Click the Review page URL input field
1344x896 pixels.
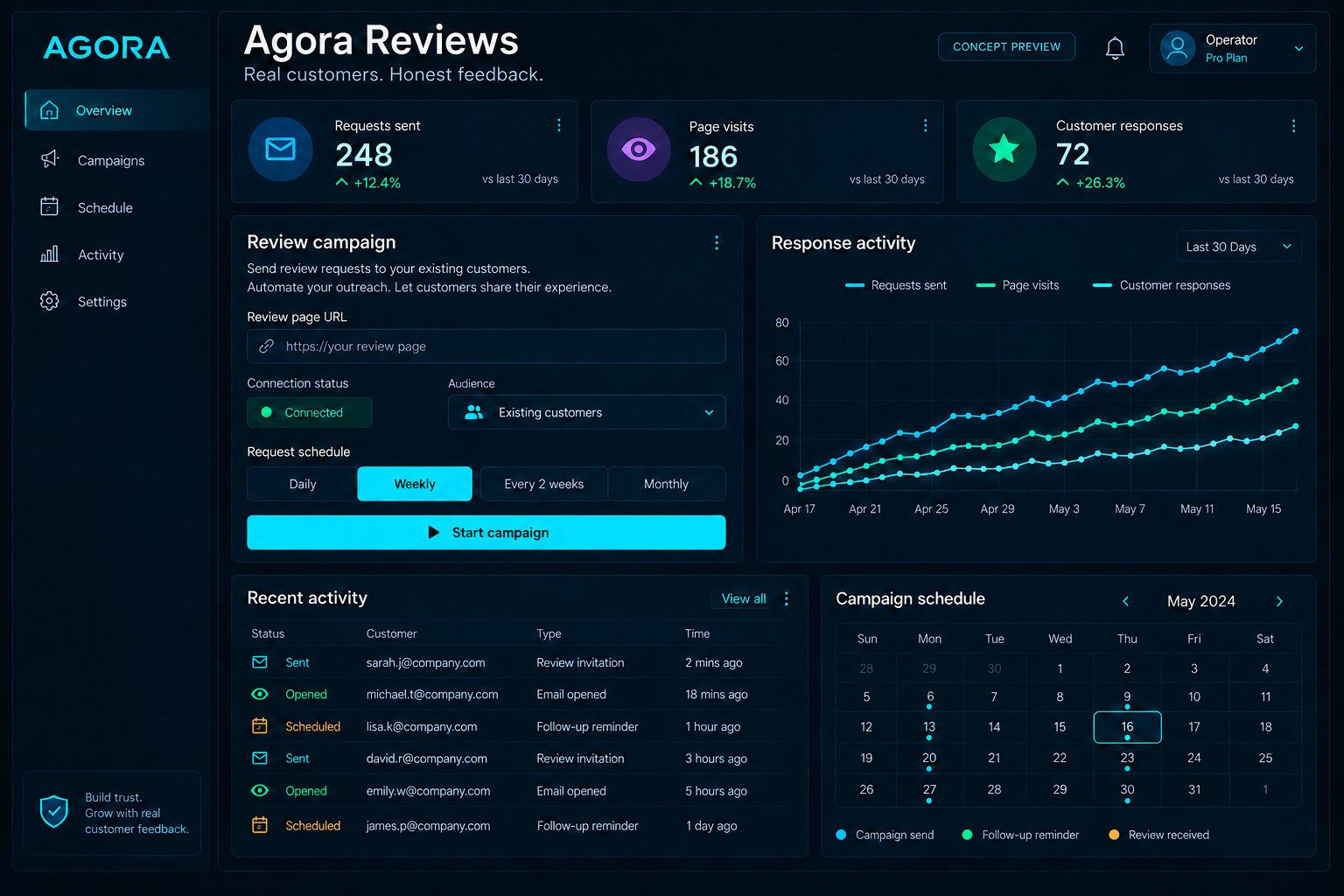[x=486, y=346]
